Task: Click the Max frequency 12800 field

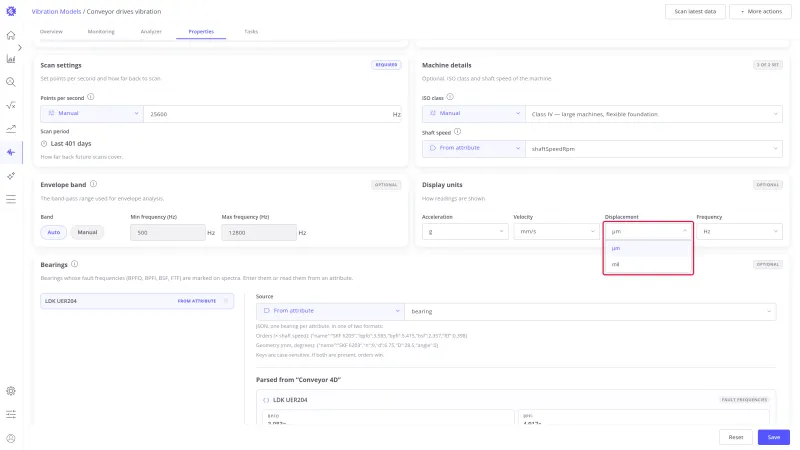Action: pyautogui.click(x=259, y=233)
